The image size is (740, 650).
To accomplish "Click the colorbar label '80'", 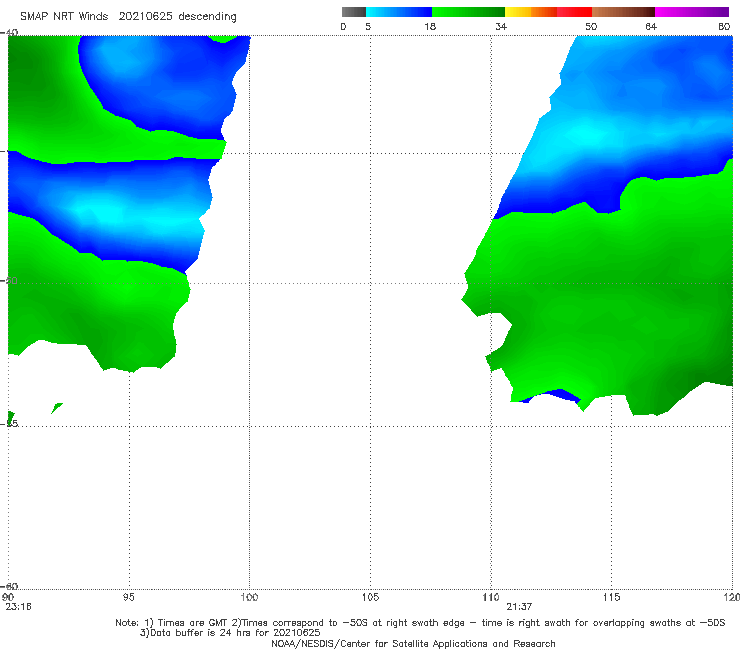I will (724, 26).
